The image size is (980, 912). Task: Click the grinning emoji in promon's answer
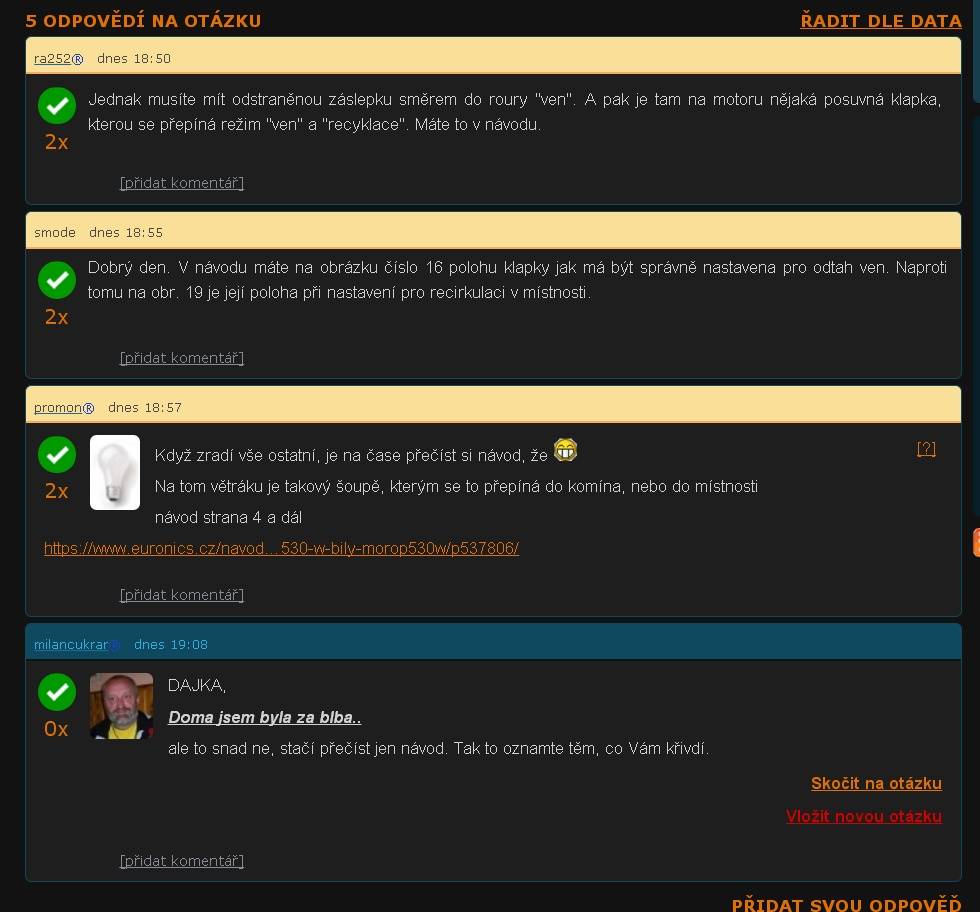pos(565,450)
